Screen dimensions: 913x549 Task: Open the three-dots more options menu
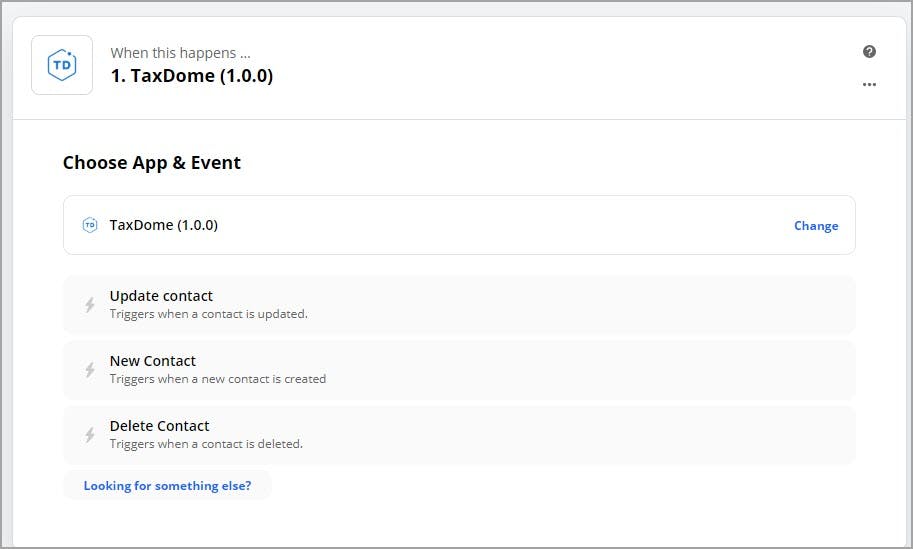(869, 85)
